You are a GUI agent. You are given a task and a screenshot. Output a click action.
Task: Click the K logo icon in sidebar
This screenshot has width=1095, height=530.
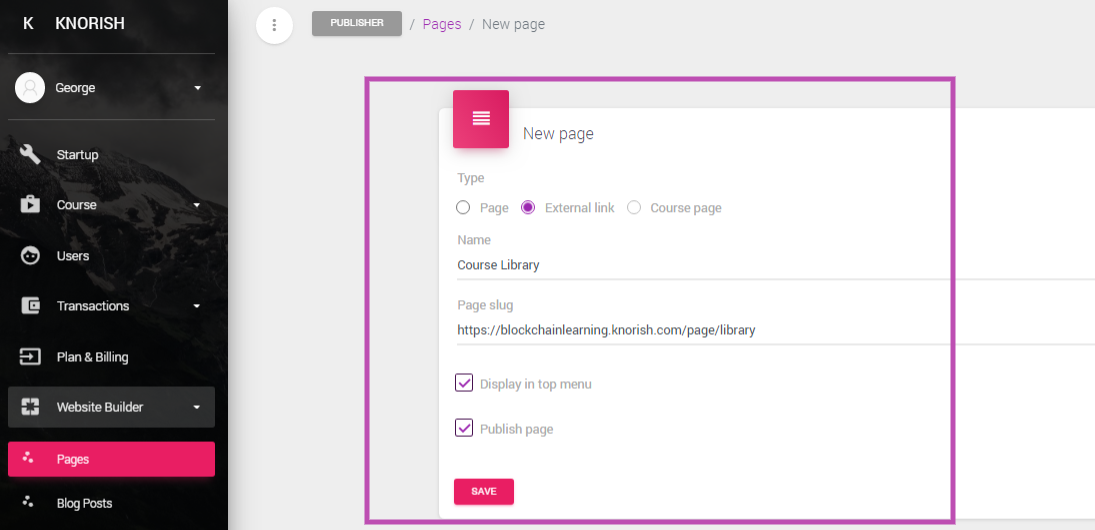pos(28,24)
